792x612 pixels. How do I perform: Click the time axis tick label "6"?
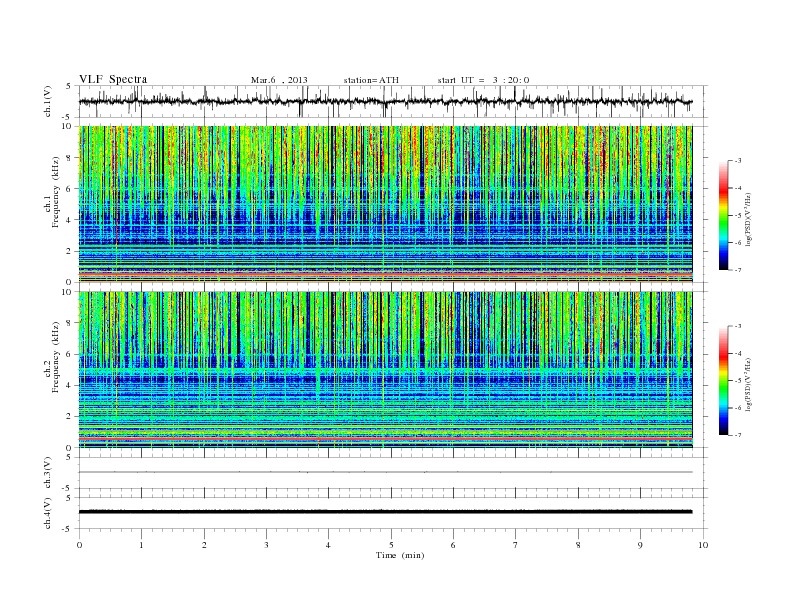(453, 545)
